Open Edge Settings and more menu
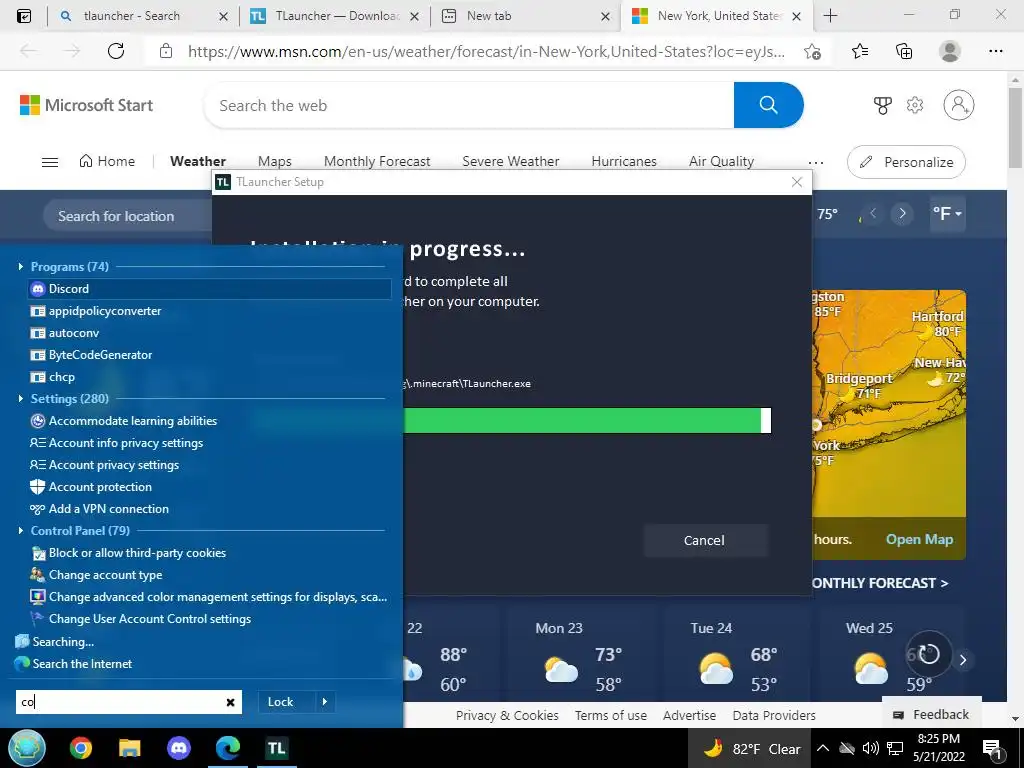The width and height of the screenshot is (1024, 768). point(995,51)
